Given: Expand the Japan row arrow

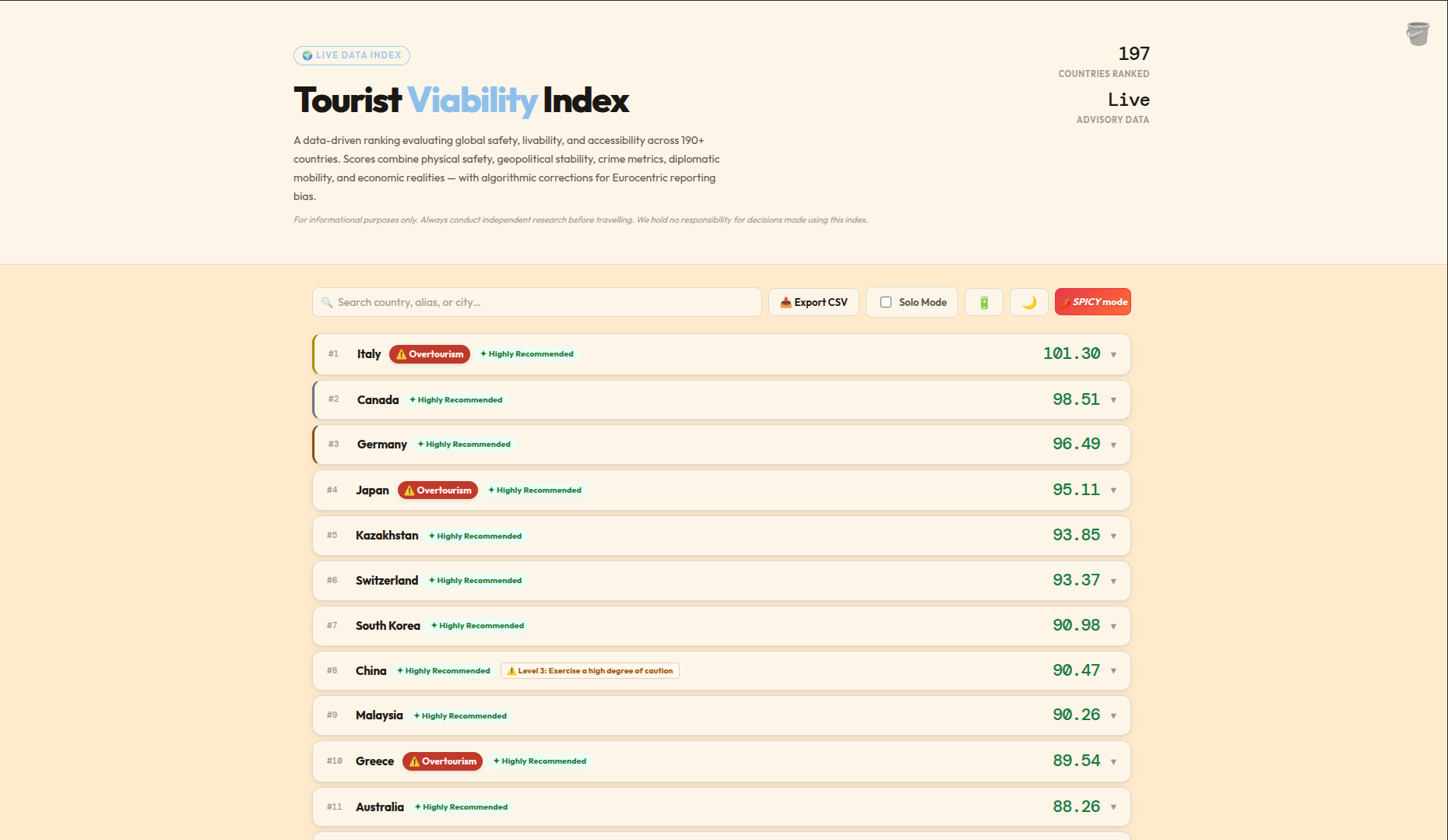Looking at the screenshot, I should [x=1113, y=490].
